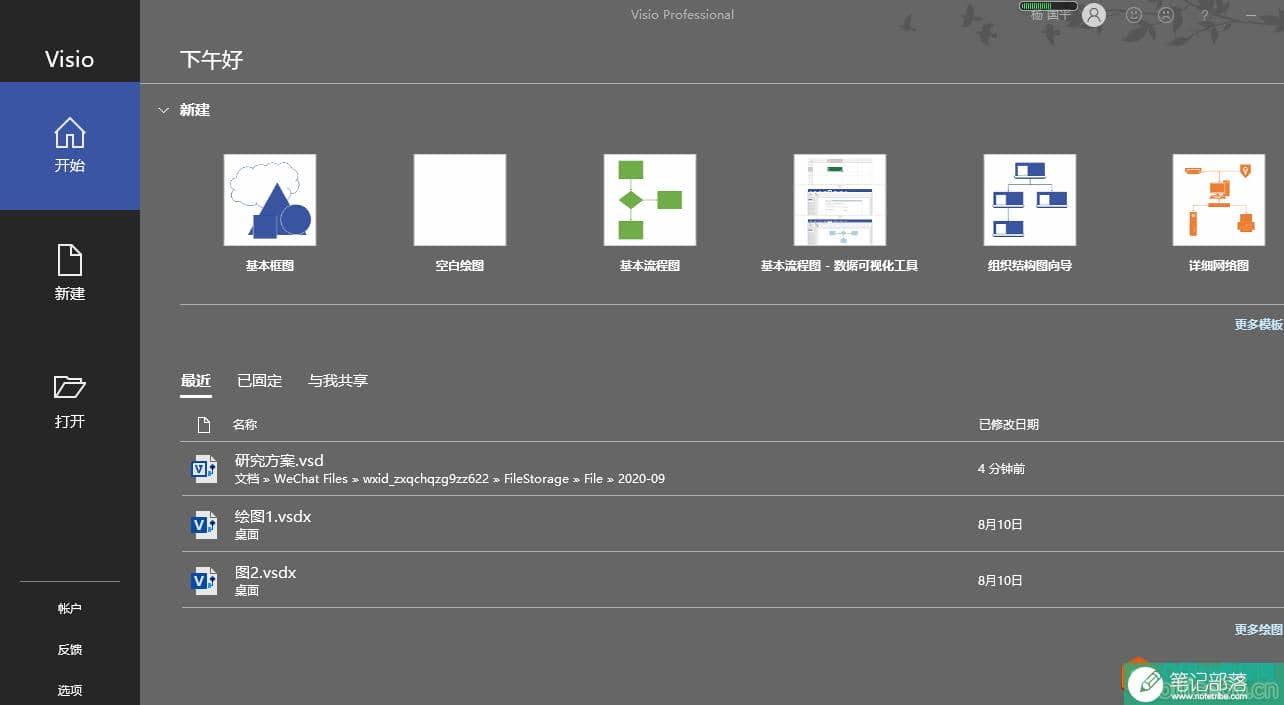The image size is (1284, 705).
Task: Open the 开始 home page icon
Action: pyautogui.click(x=70, y=133)
